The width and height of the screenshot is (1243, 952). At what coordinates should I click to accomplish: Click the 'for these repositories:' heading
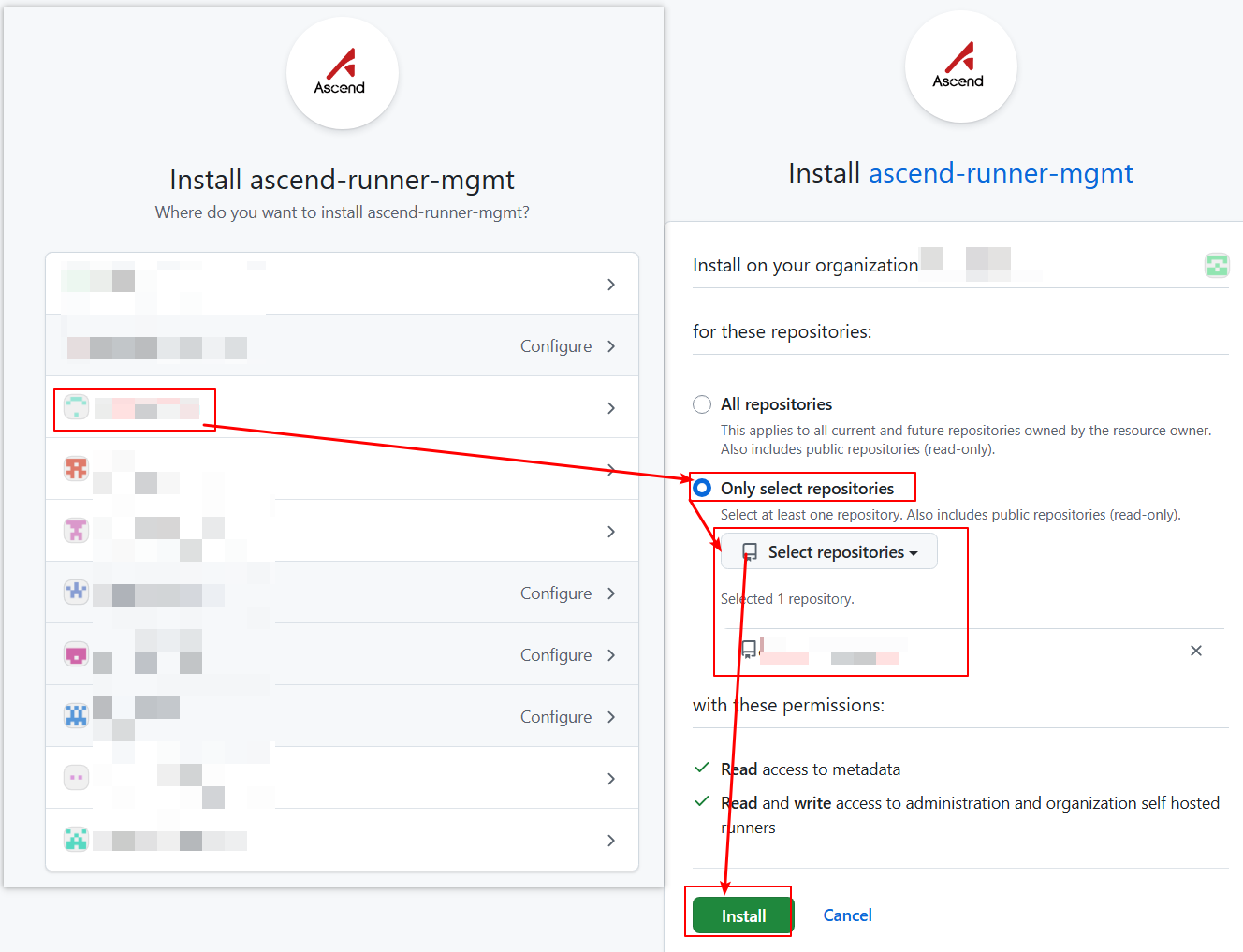(782, 331)
